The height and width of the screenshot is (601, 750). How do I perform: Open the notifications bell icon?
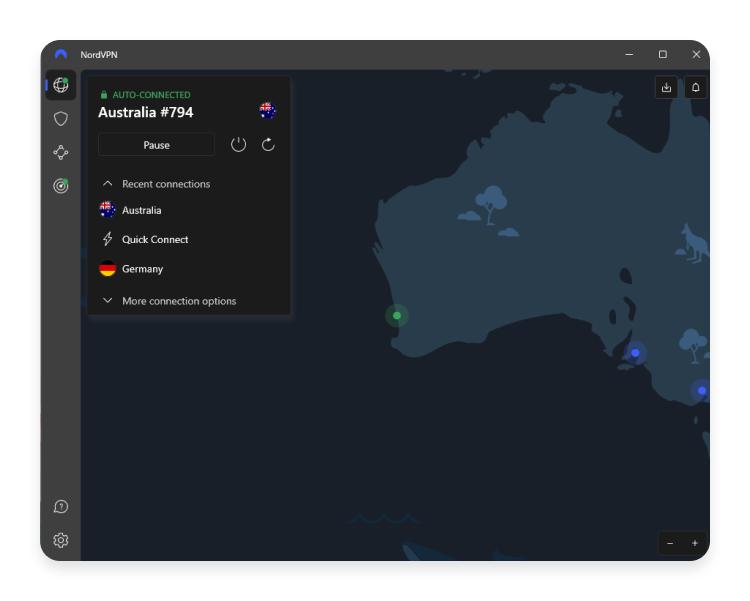[x=695, y=88]
